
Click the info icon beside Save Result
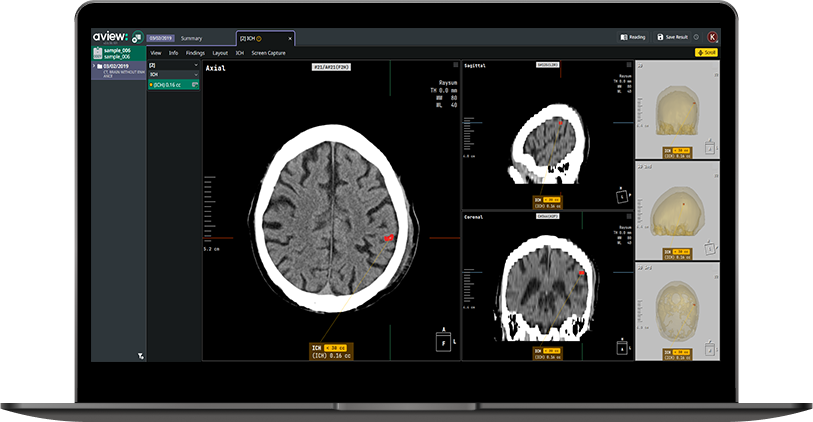click(696, 37)
